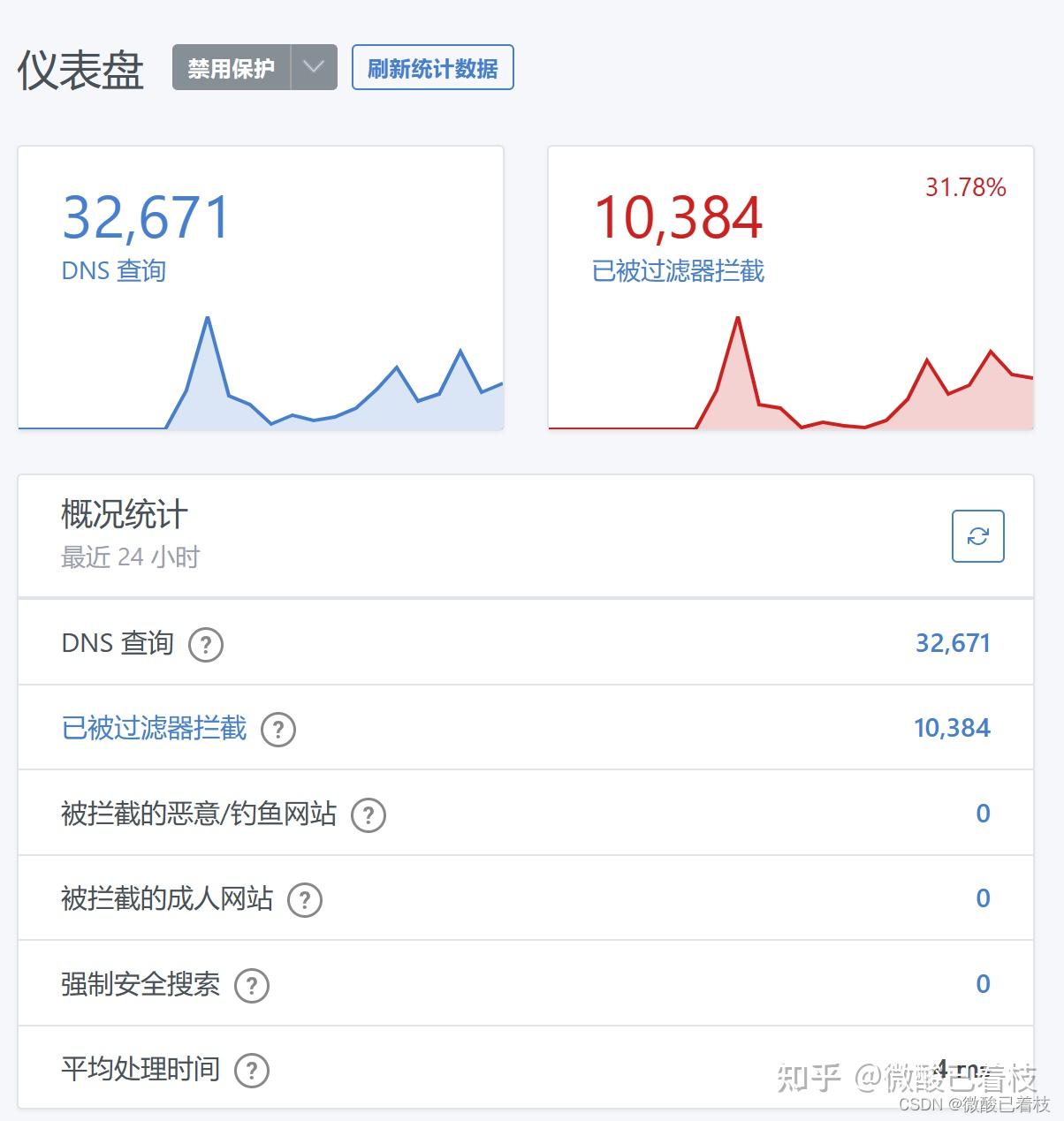Expand the dropdown arrow beside 禁用保护
Image resolution: width=1064 pixels, height=1121 pixels.
click(x=314, y=67)
